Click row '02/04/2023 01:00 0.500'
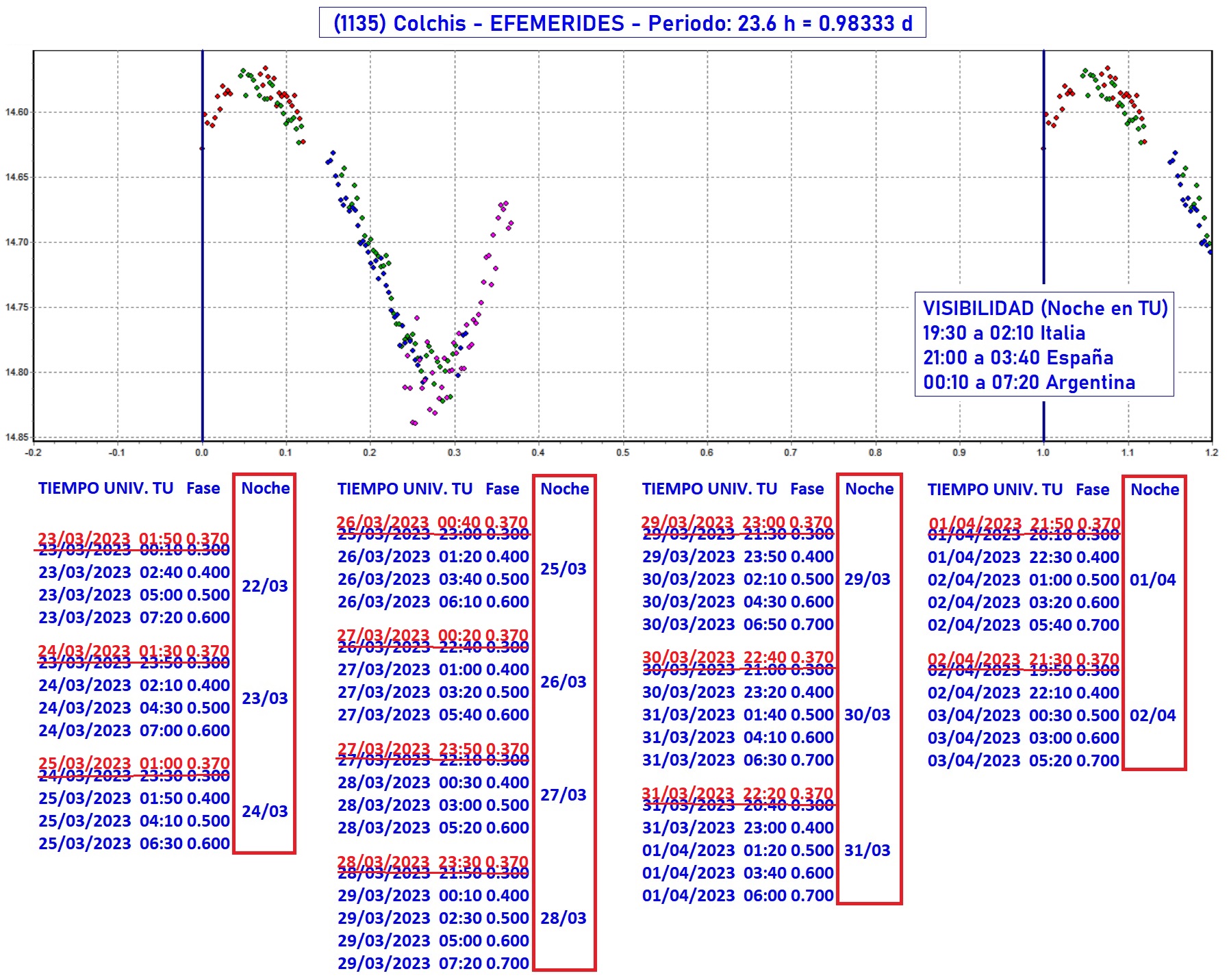The height and width of the screenshot is (980, 1229). [x=1024, y=580]
